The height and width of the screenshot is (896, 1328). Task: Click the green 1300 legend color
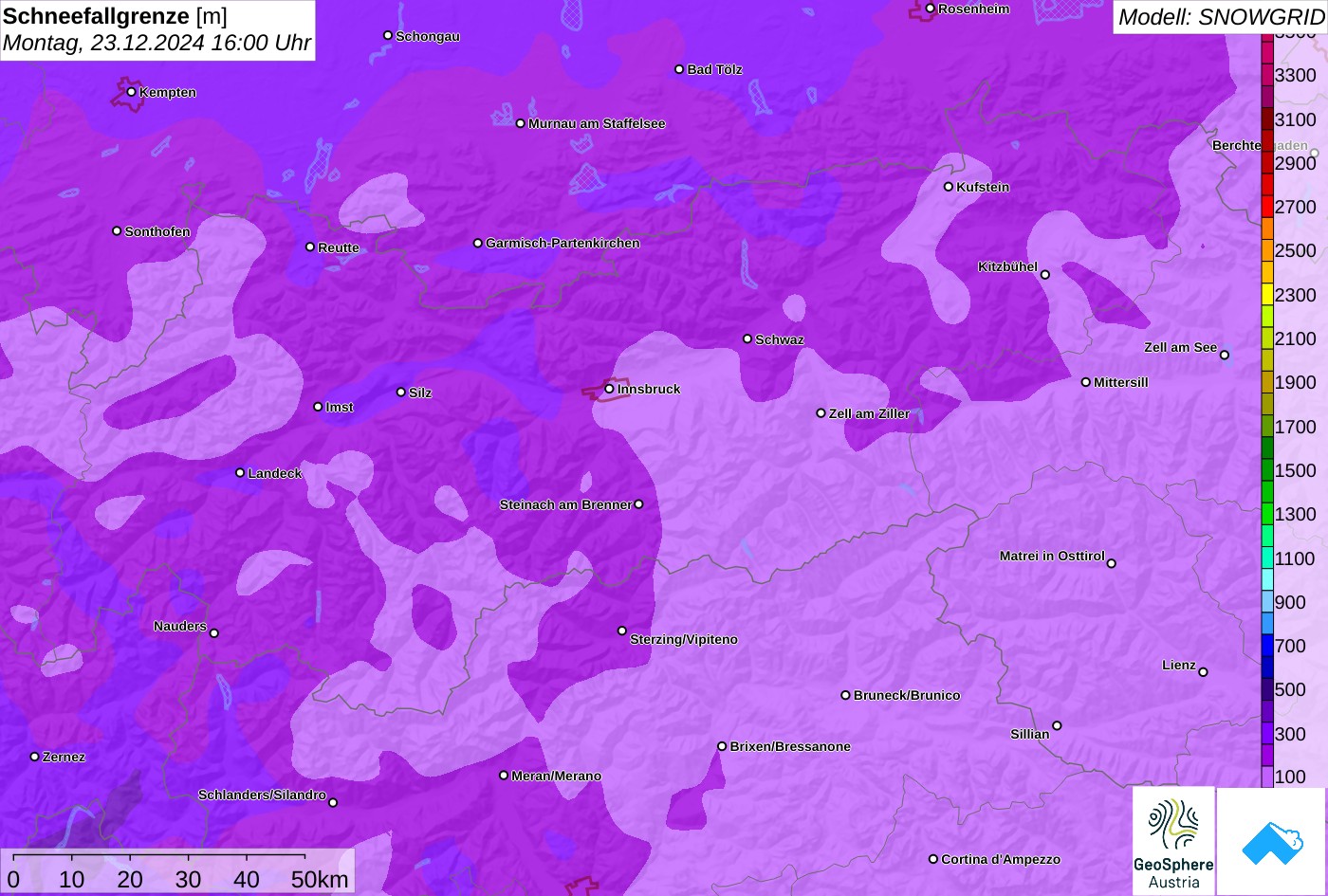[1267, 514]
